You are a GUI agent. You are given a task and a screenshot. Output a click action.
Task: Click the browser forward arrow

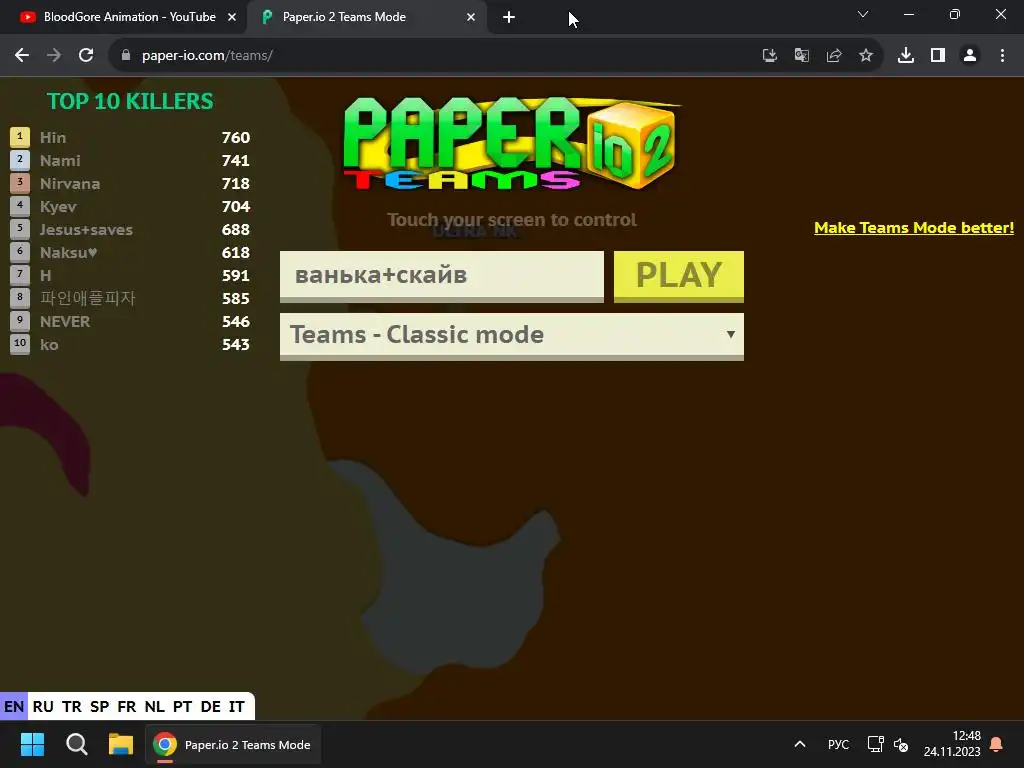(x=54, y=56)
